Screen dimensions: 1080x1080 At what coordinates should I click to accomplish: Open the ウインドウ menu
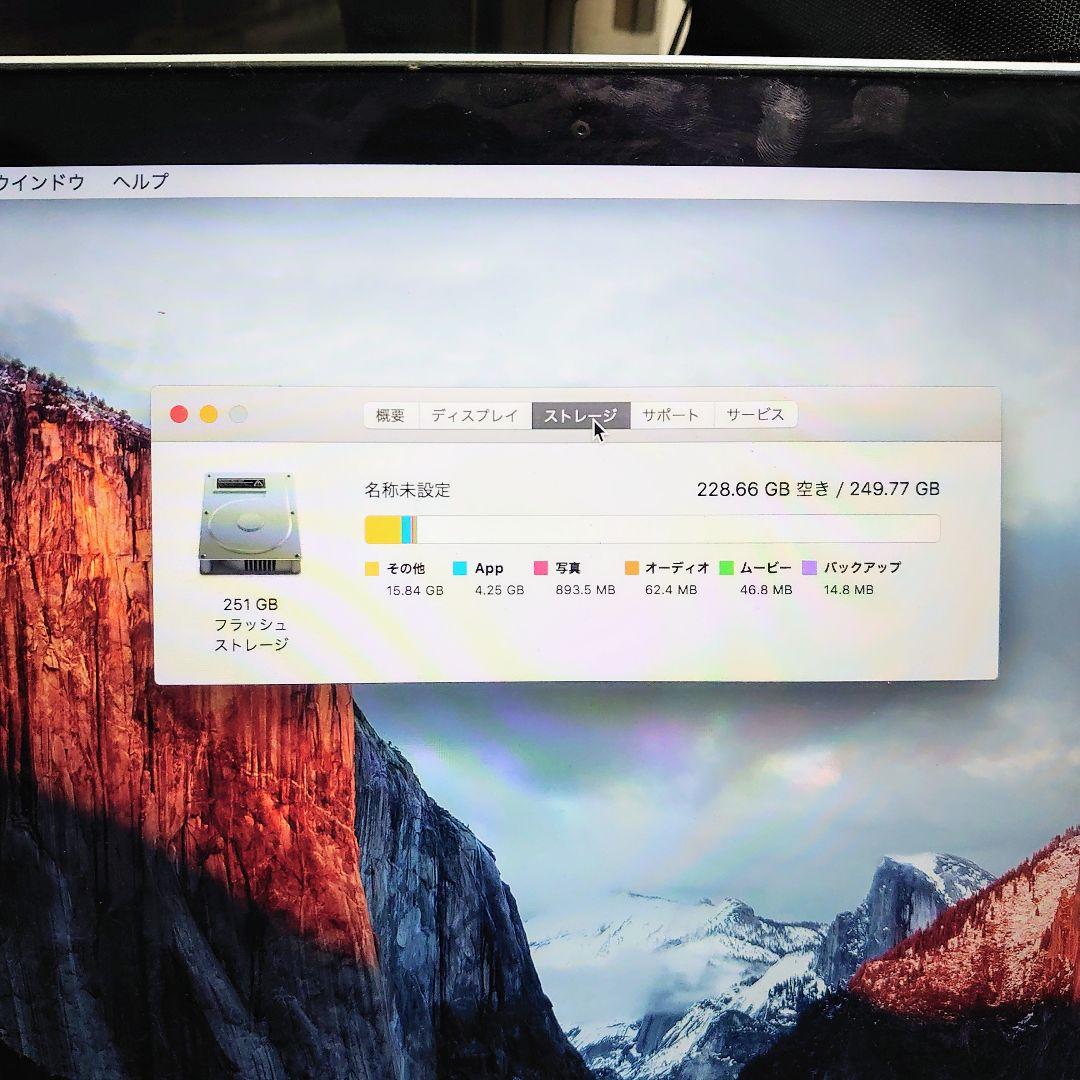point(40,181)
